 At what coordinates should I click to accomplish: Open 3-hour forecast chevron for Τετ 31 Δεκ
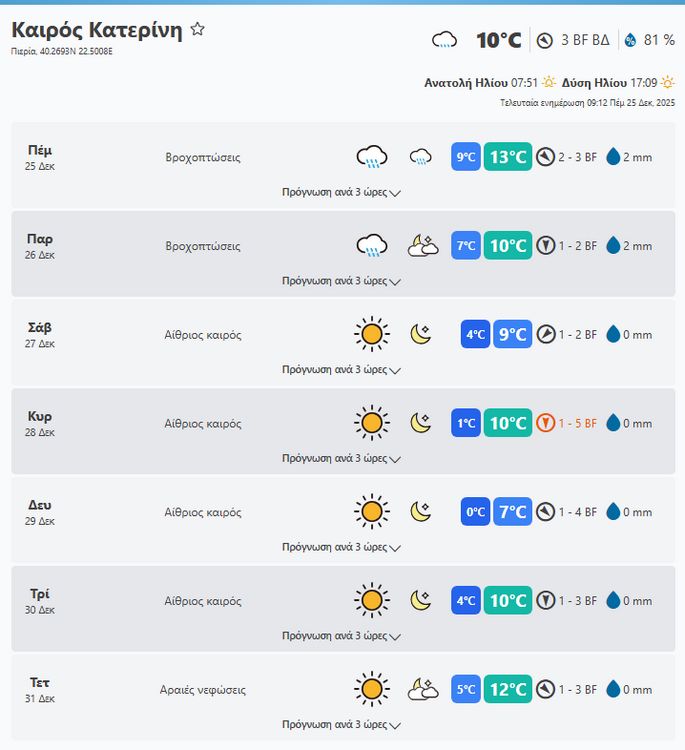click(395, 725)
